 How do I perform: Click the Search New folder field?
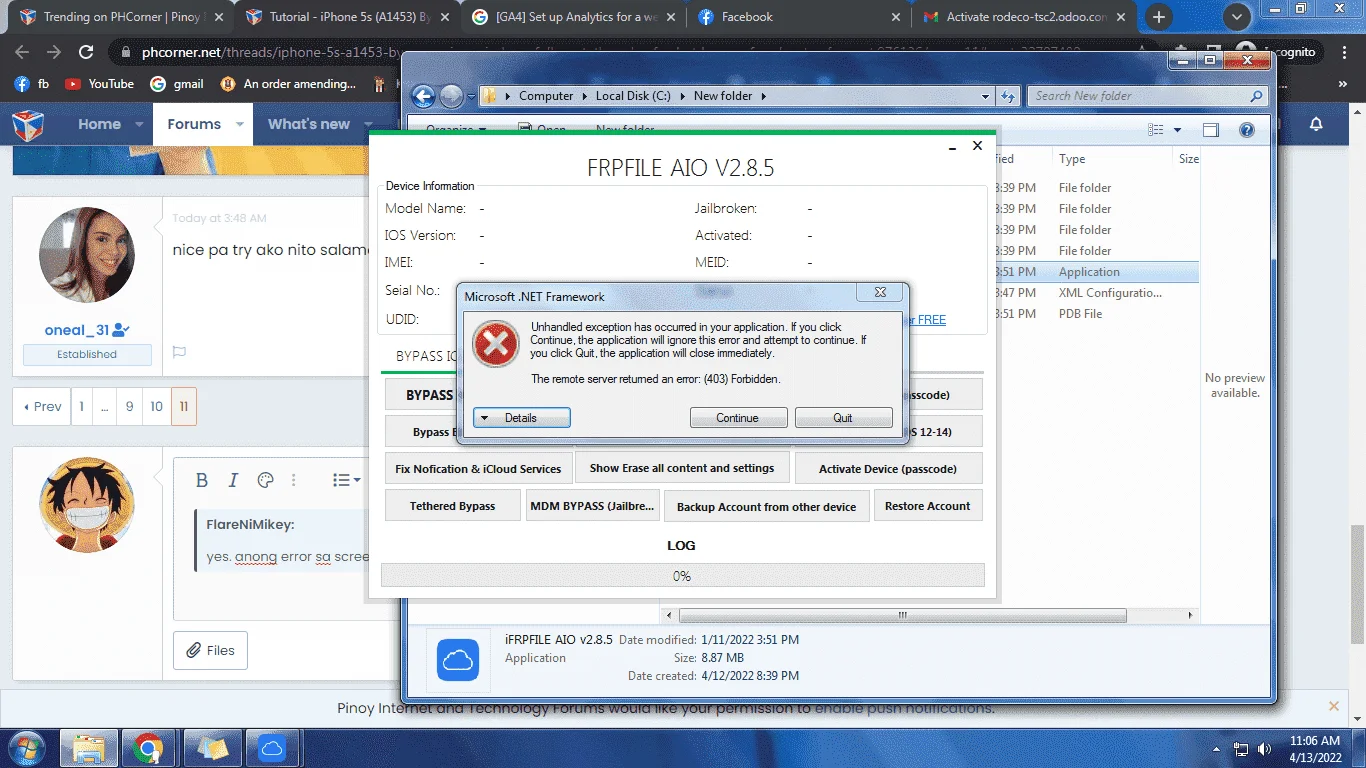(x=1148, y=96)
